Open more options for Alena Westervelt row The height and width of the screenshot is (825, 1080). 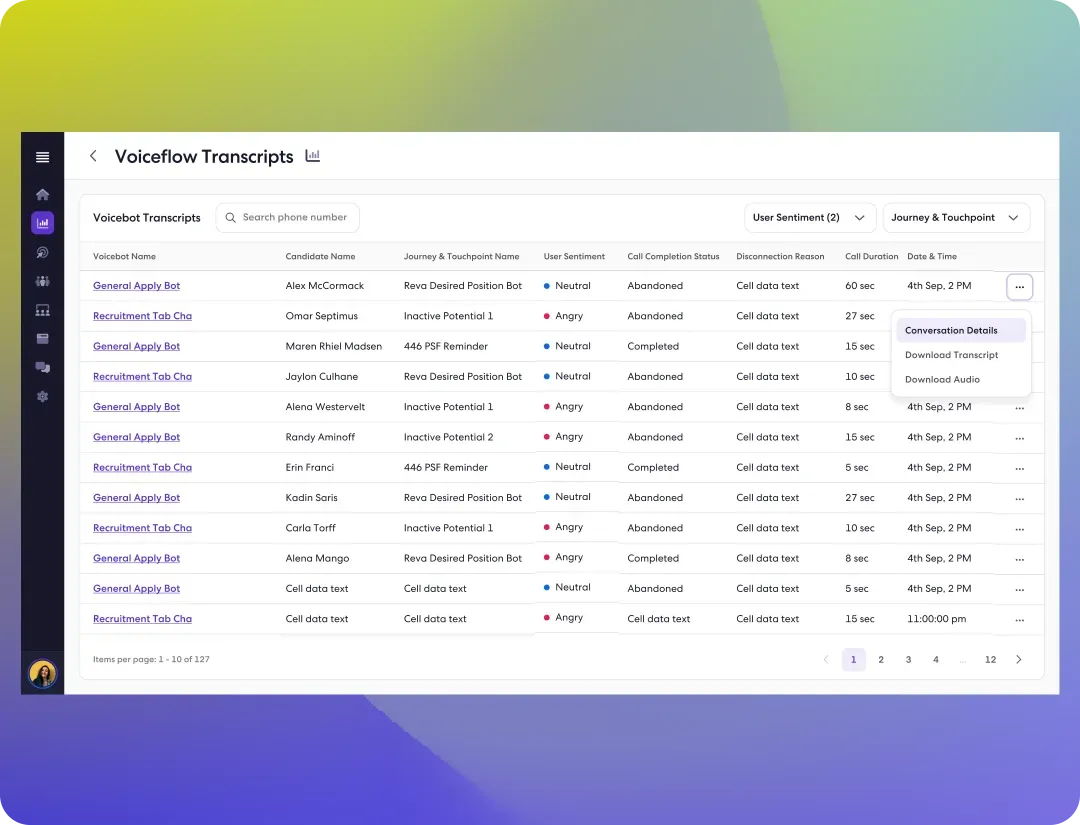[x=1019, y=408]
